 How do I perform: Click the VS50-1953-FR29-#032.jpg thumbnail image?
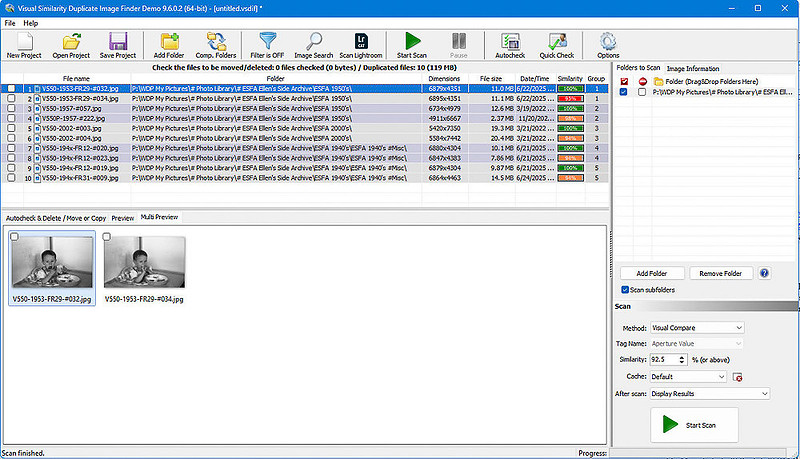click(52, 263)
